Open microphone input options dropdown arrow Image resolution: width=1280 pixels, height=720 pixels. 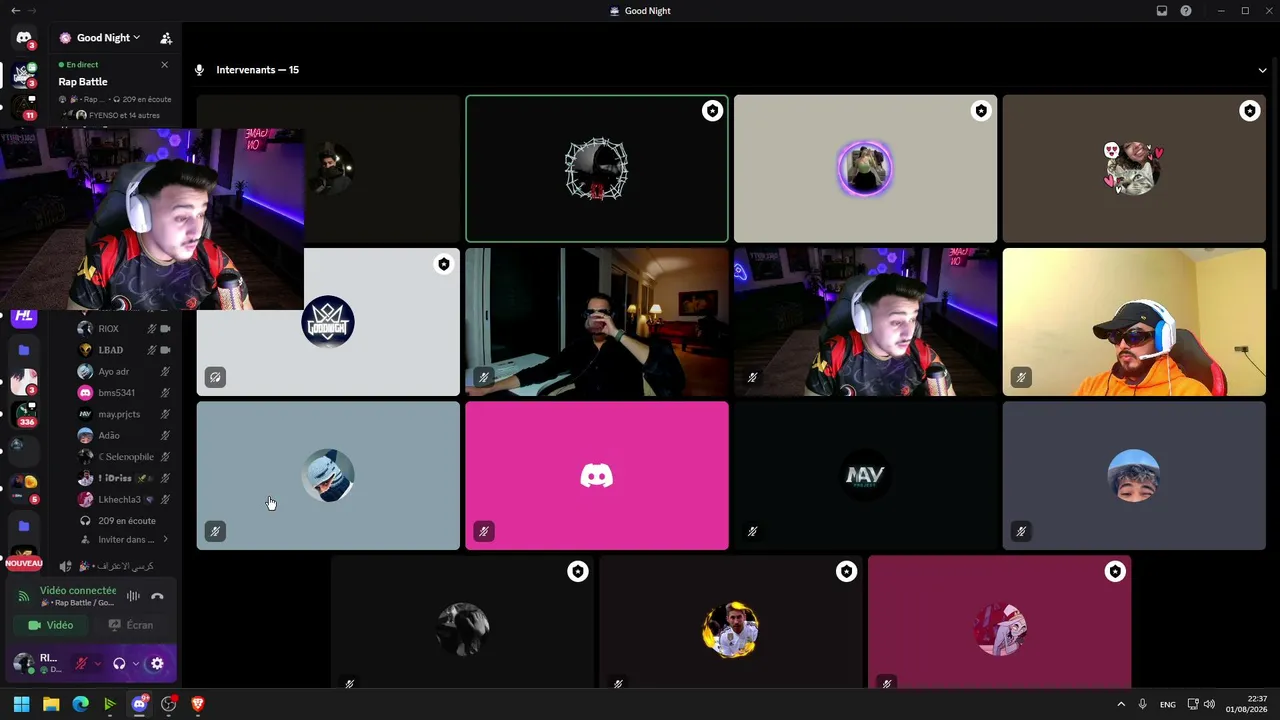(97, 663)
